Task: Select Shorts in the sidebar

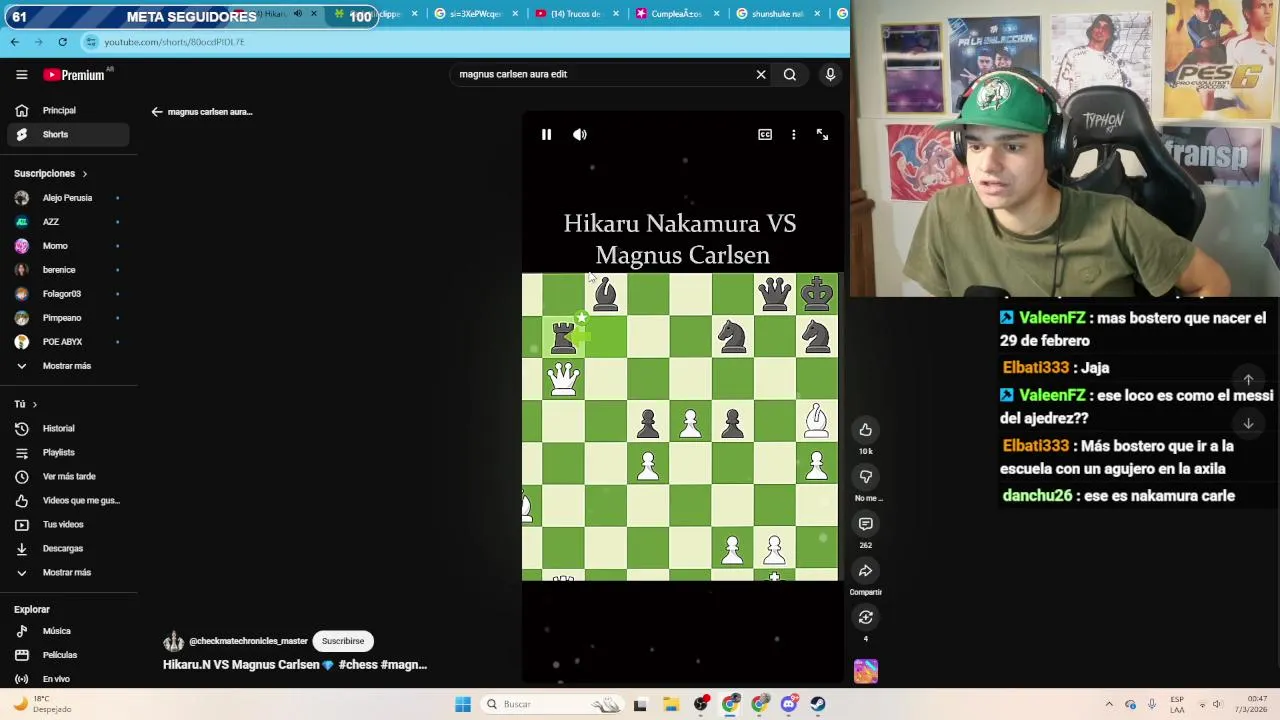Action: 68,134
